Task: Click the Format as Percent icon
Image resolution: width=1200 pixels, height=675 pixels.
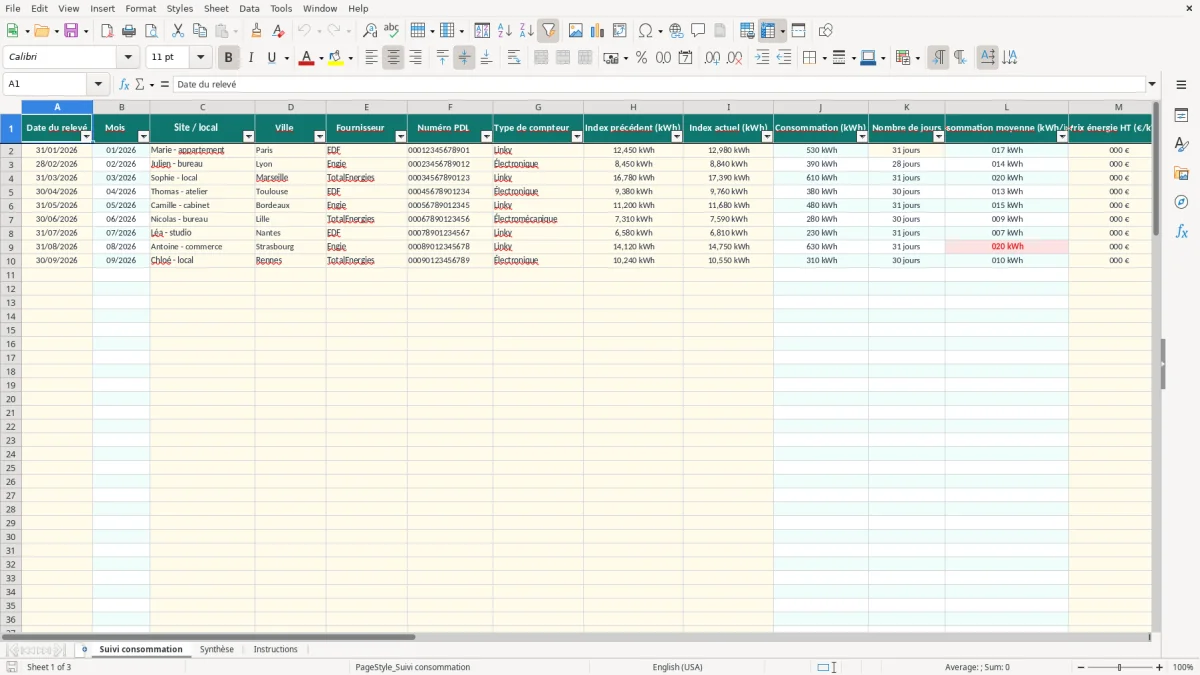Action: point(642,58)
